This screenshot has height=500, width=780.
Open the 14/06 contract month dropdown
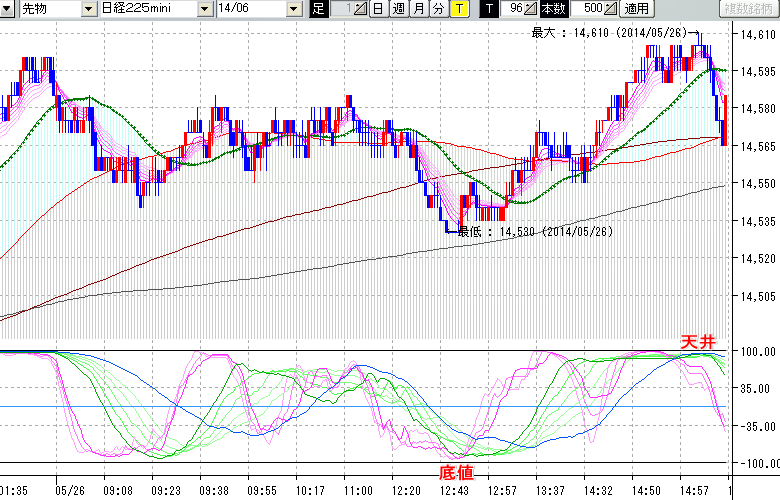293,9
